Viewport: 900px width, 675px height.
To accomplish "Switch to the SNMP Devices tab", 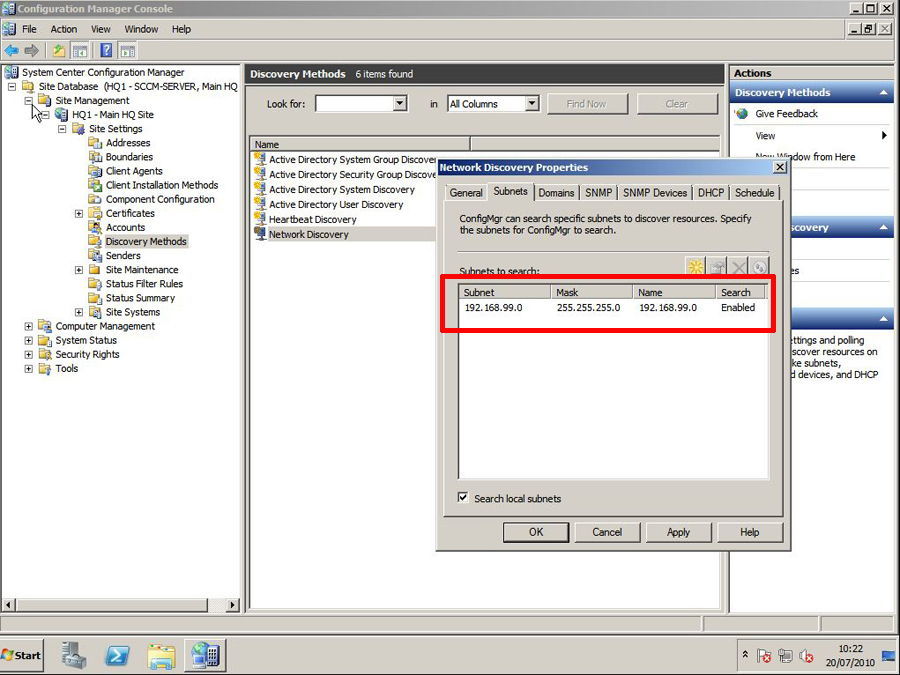I will (x=655, y=193).
